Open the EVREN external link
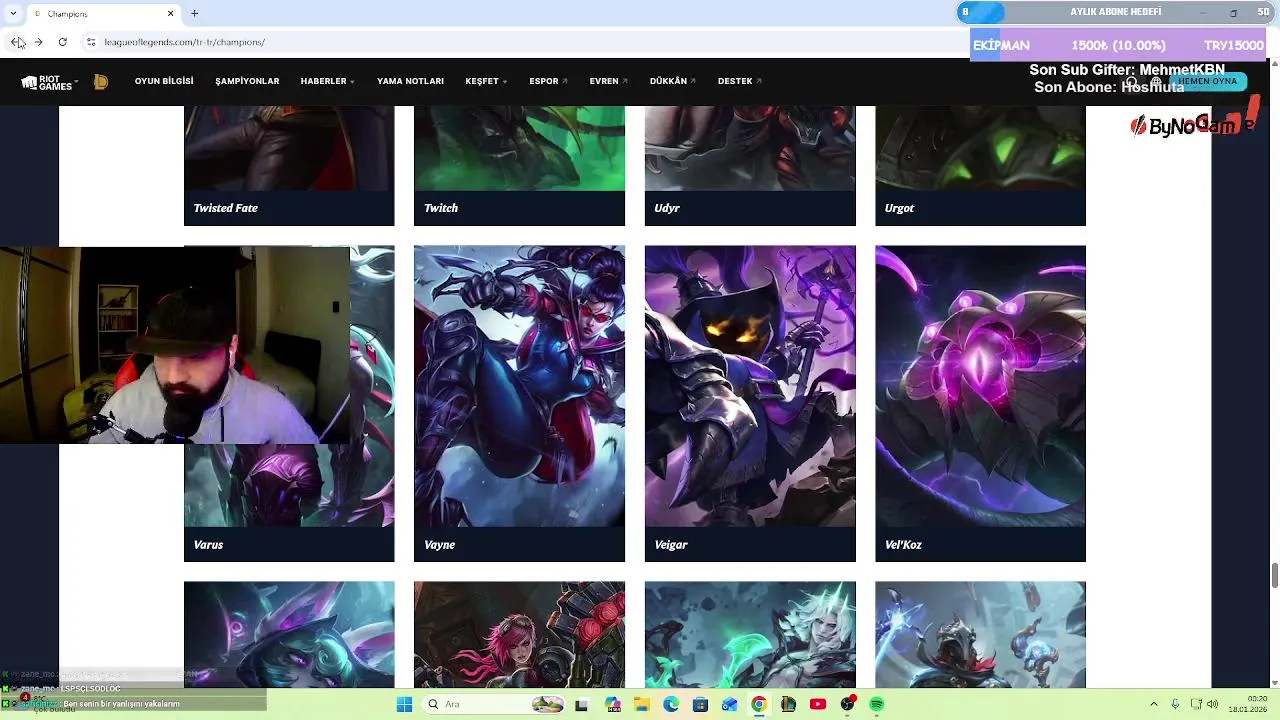 point(608,81)
